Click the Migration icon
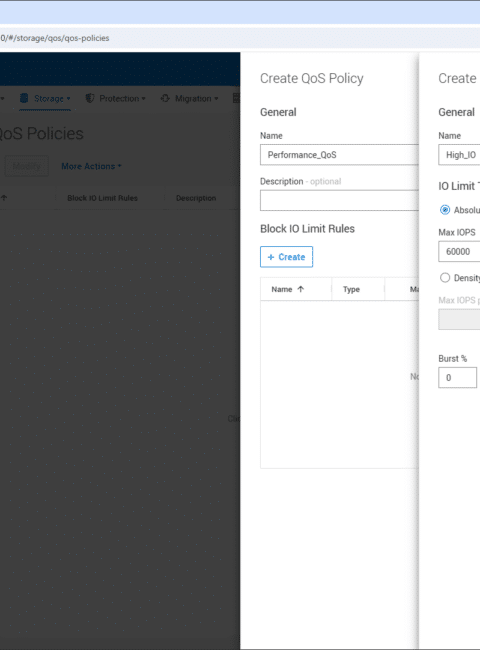This screenshot has height=650, width=480. point(165,98)
